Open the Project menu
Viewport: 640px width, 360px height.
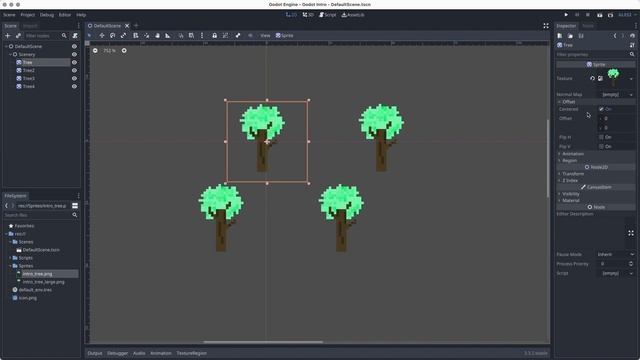[28, 15]
